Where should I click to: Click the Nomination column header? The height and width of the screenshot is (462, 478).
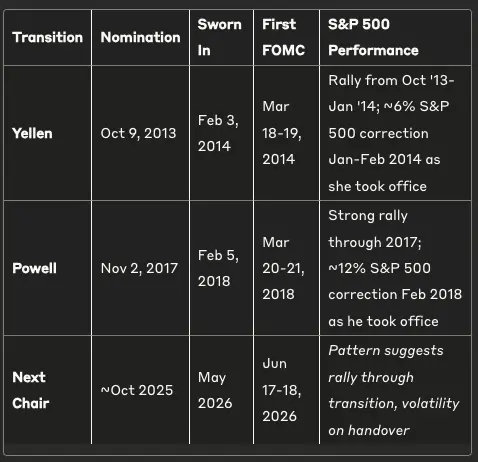tap(140, 37)
